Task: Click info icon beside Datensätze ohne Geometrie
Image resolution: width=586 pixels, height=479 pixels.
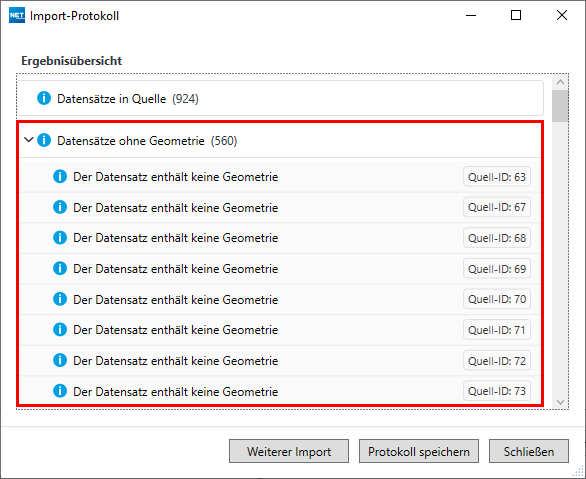Action: point(44,140)
